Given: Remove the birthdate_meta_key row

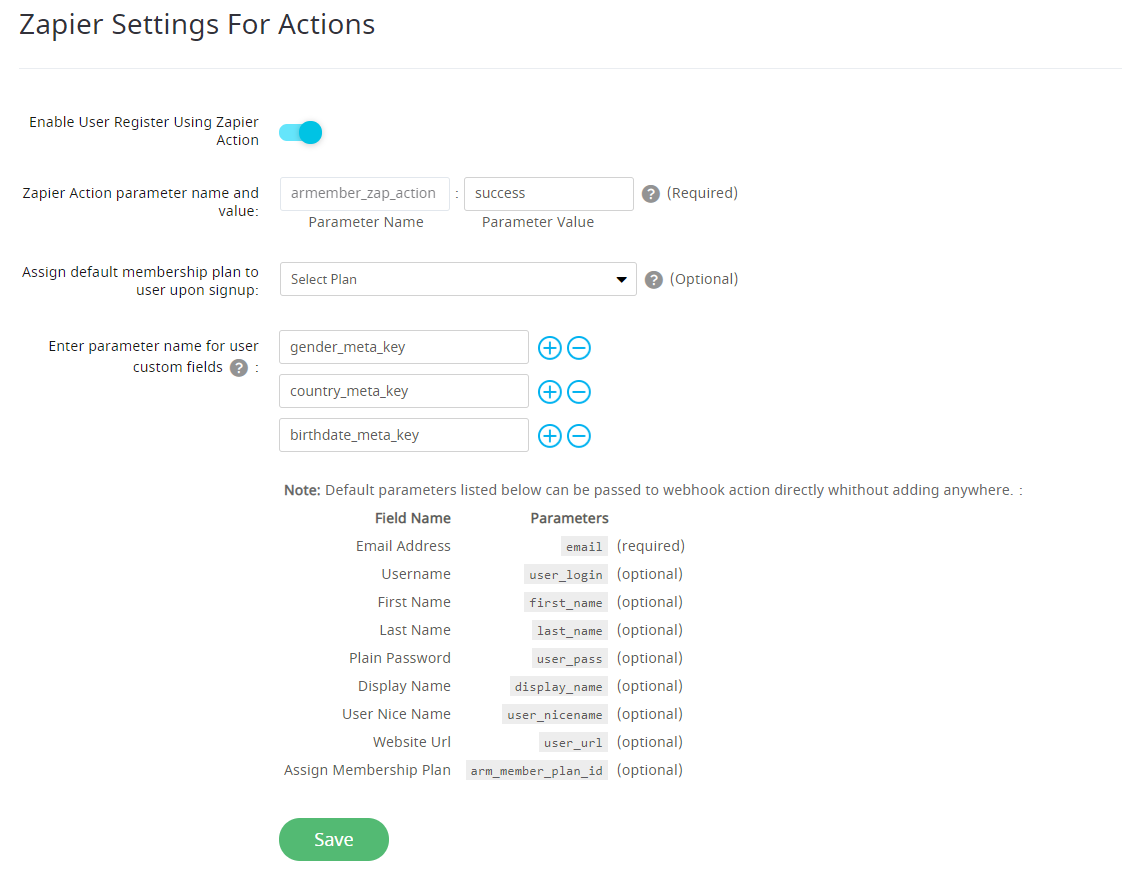Looking at the screenshot, I should pyautogui.click(x=579, y=436).
